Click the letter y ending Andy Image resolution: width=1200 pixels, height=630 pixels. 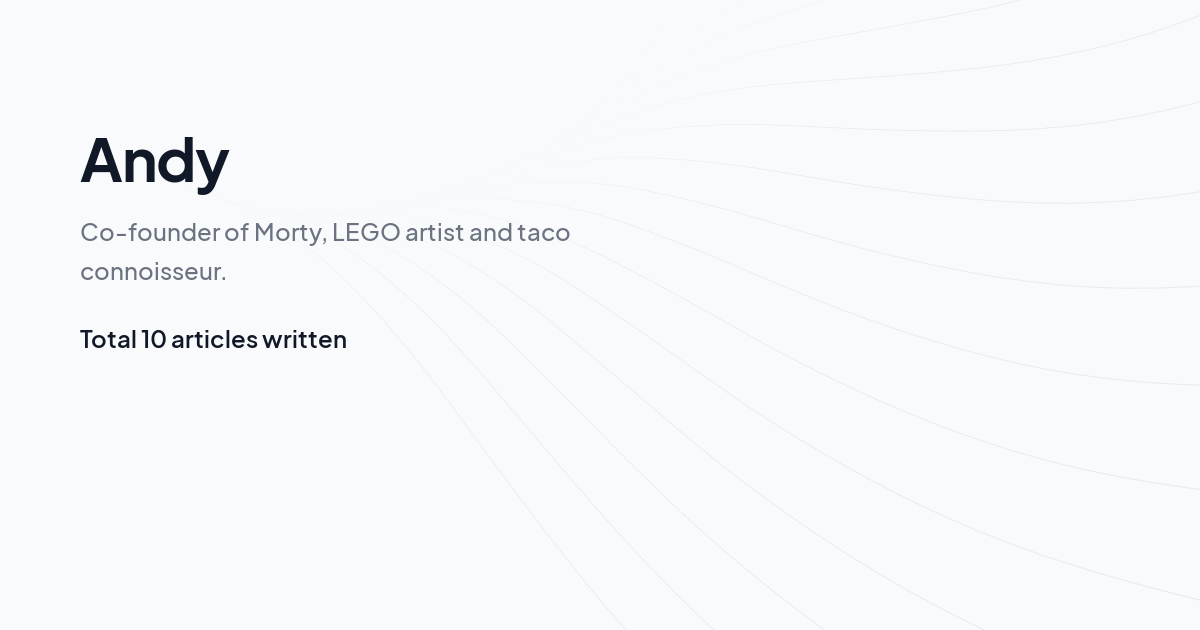click(212, 165)
